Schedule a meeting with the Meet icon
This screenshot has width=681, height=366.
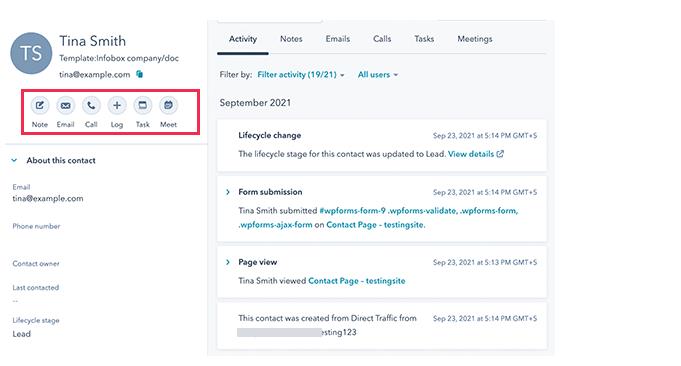[x=168, y=105]
